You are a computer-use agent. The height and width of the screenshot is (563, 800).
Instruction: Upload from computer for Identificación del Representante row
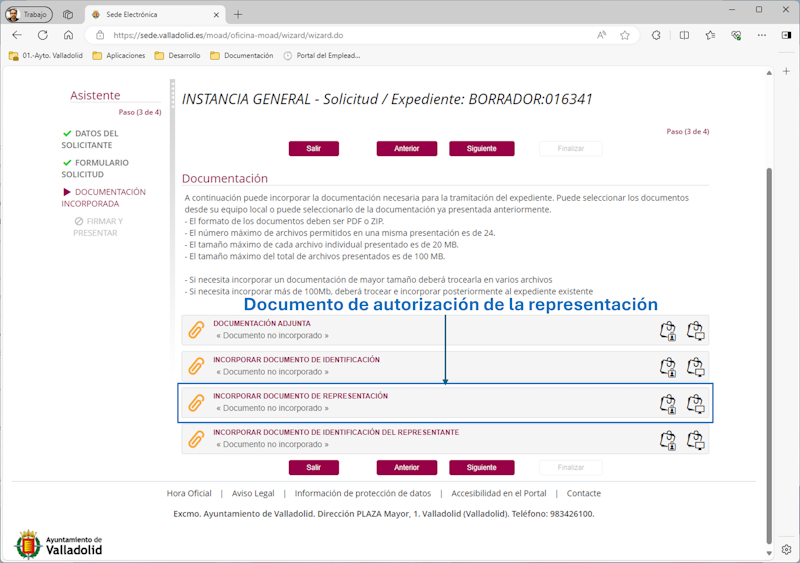(695, 439)
